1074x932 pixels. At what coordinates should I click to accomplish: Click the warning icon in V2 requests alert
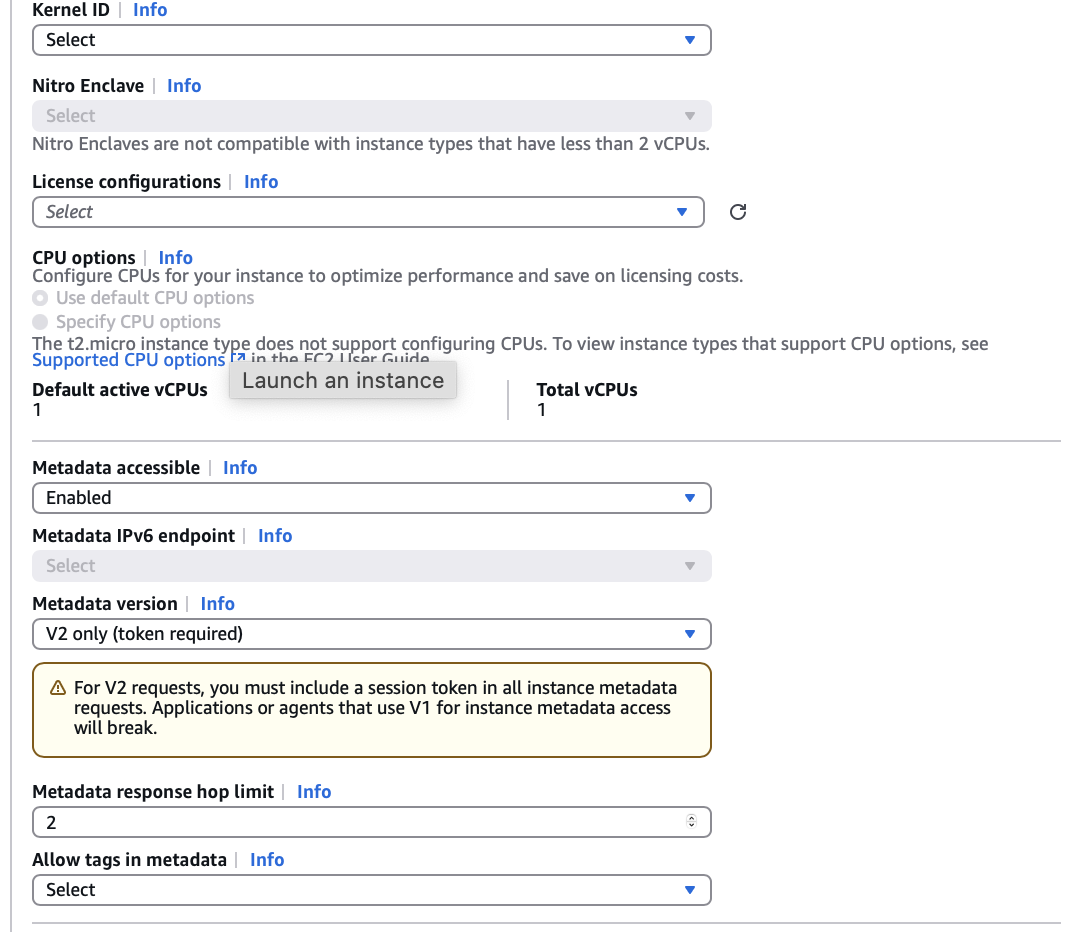(x=57, y=688)
